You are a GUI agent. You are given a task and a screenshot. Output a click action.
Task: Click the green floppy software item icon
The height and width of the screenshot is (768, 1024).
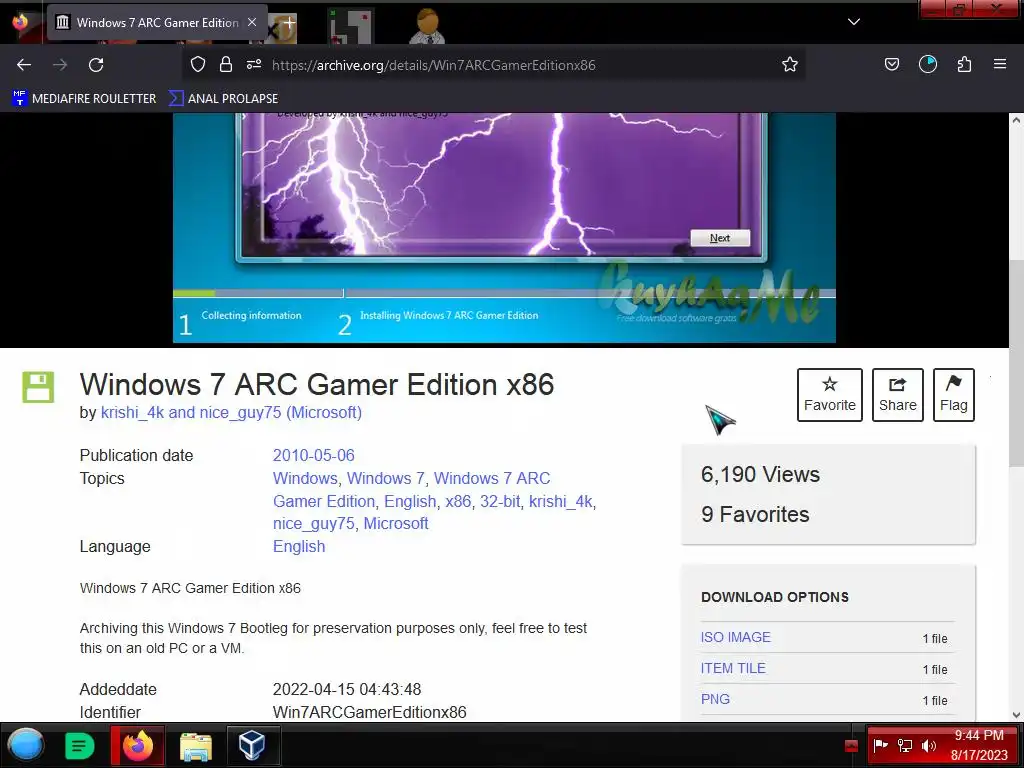tap(38, 387)
